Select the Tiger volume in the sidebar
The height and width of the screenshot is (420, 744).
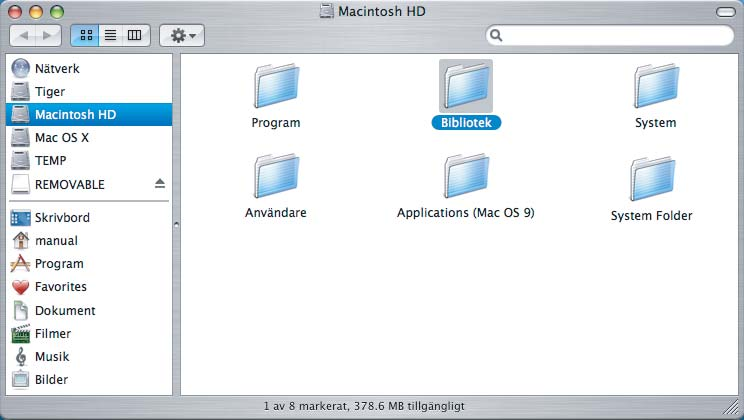(89, 92)
